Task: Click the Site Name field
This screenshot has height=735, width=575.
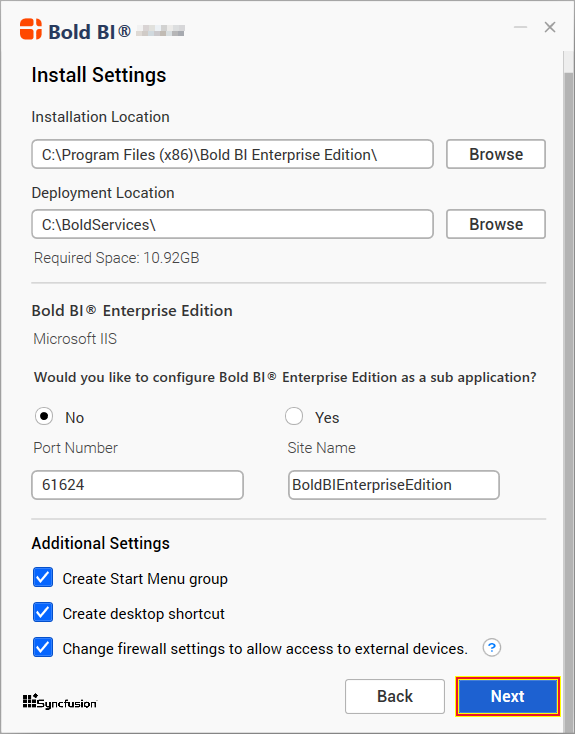Action: 394,485
